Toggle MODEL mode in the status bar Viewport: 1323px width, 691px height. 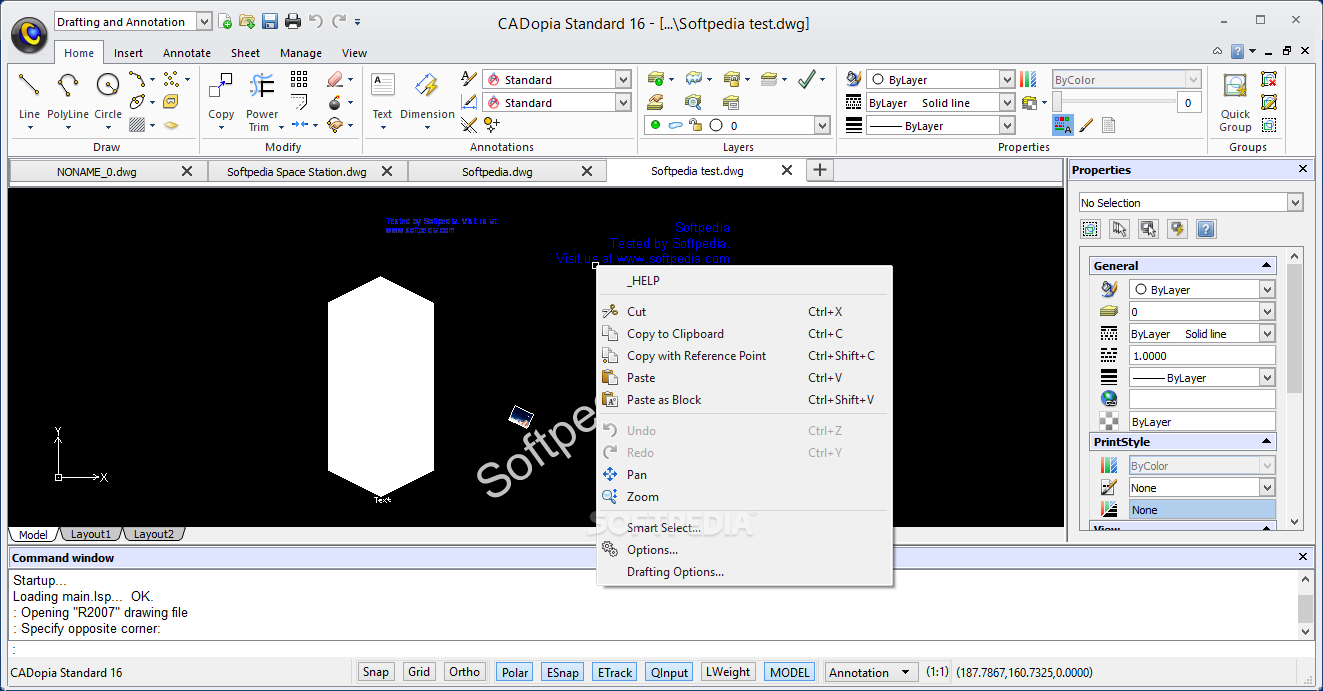pos(790,672)
